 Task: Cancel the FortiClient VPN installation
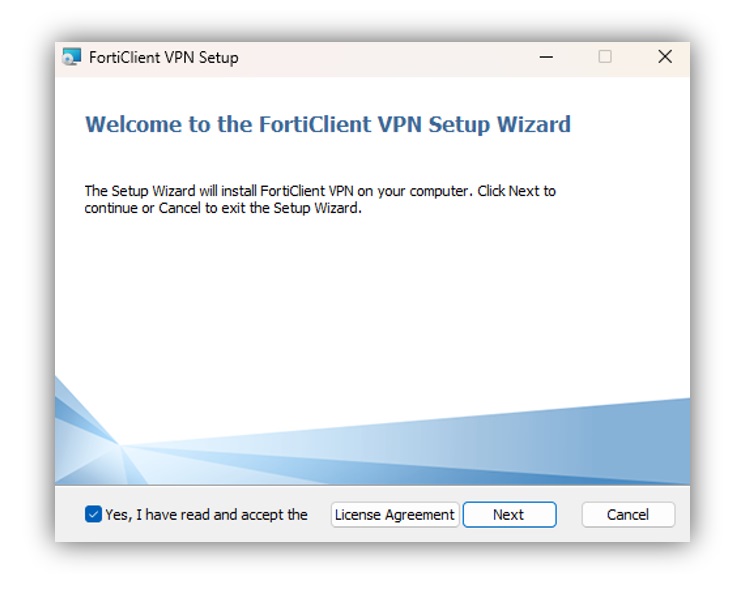(628, 515)
